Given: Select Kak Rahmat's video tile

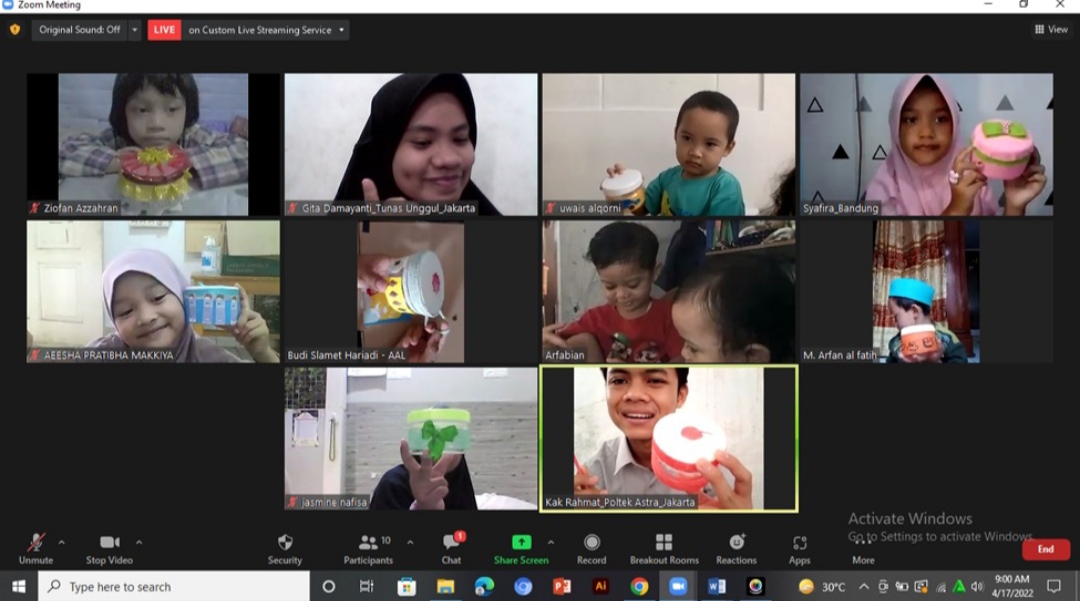Looking at the screenshot, I should click(x=668, y=438).
